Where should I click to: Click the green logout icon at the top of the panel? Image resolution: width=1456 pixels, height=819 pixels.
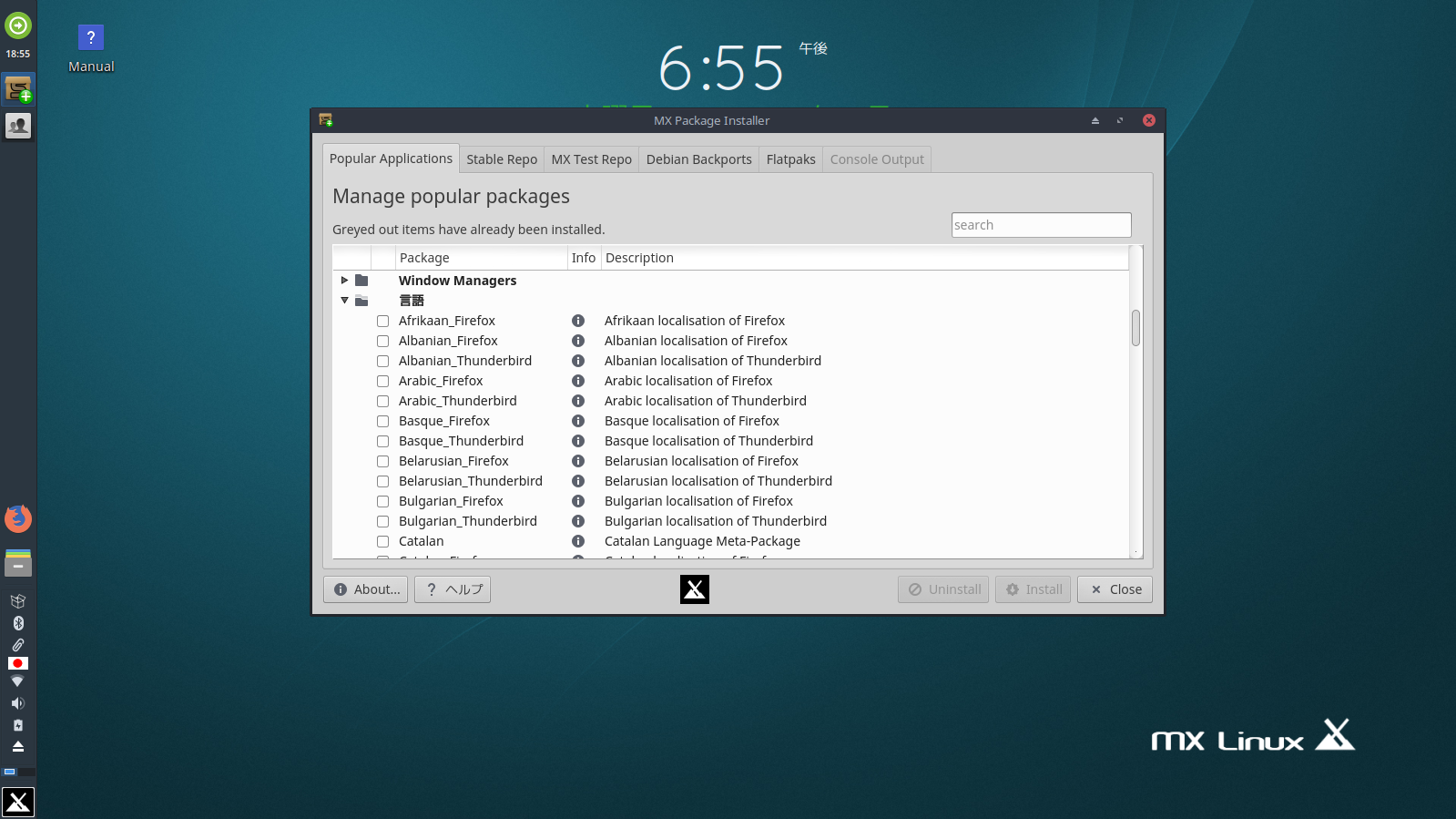pyautogui.click(x=18, y=26)
